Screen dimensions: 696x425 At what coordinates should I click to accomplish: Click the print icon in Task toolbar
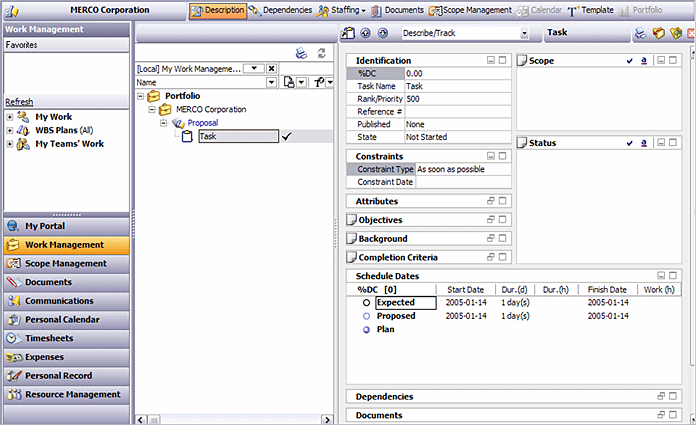coord(640,33)
